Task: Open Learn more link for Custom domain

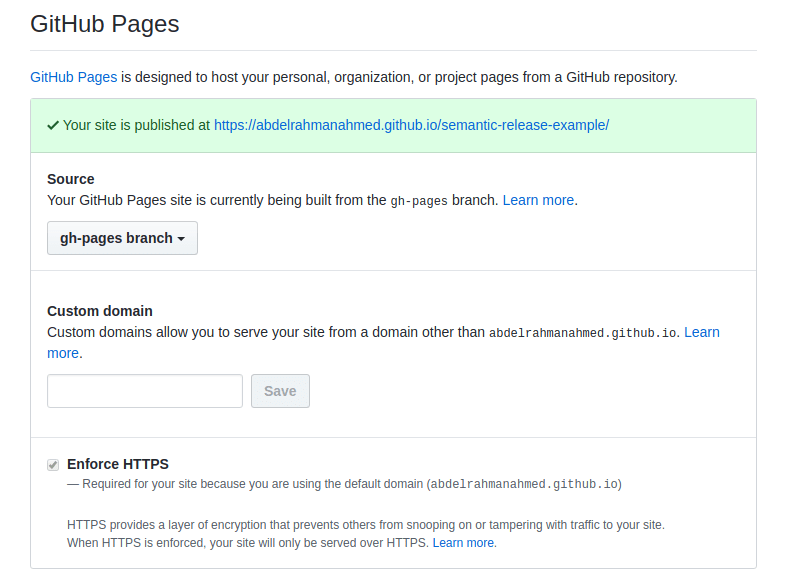Action: tap(701, 332)
